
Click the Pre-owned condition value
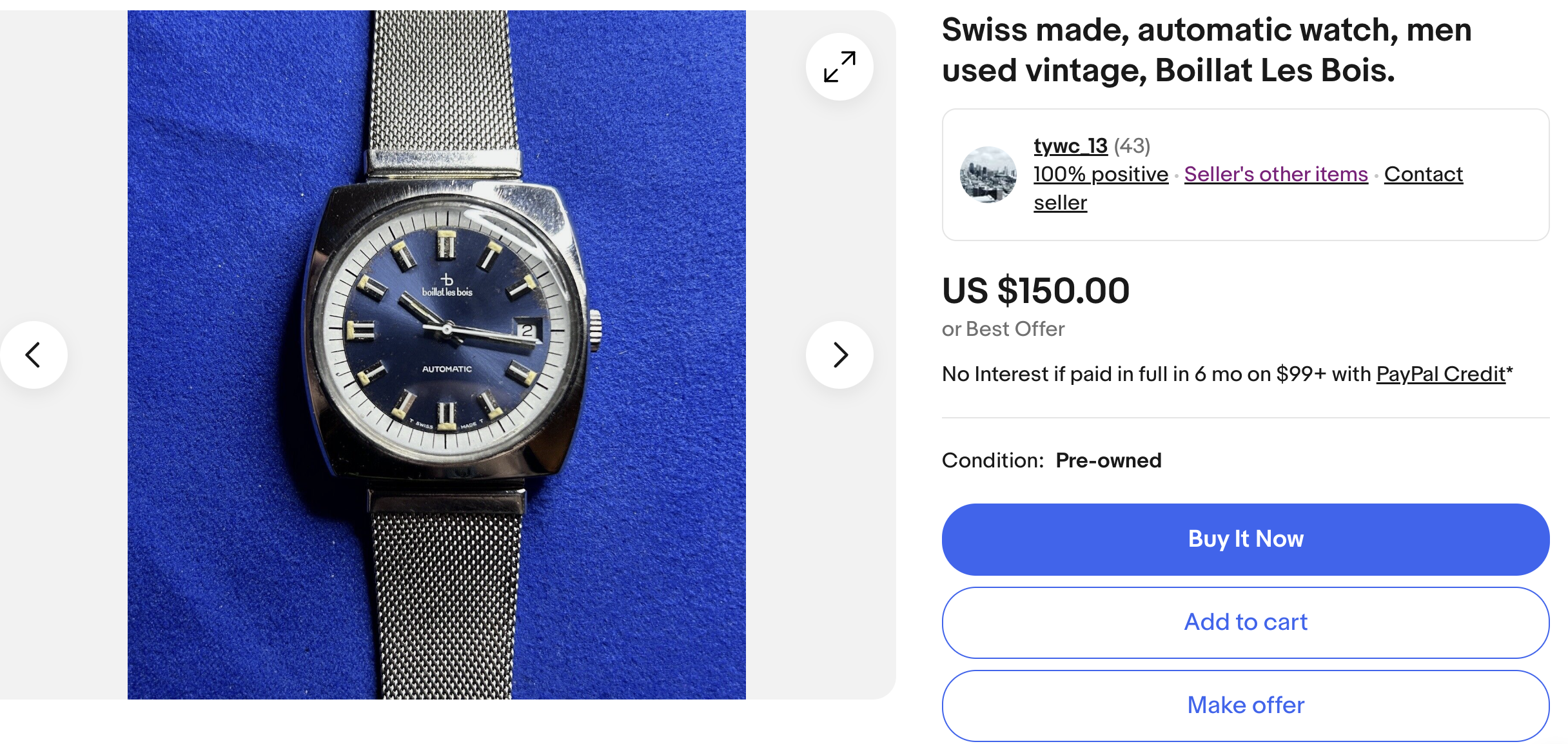pos(1108,460)
